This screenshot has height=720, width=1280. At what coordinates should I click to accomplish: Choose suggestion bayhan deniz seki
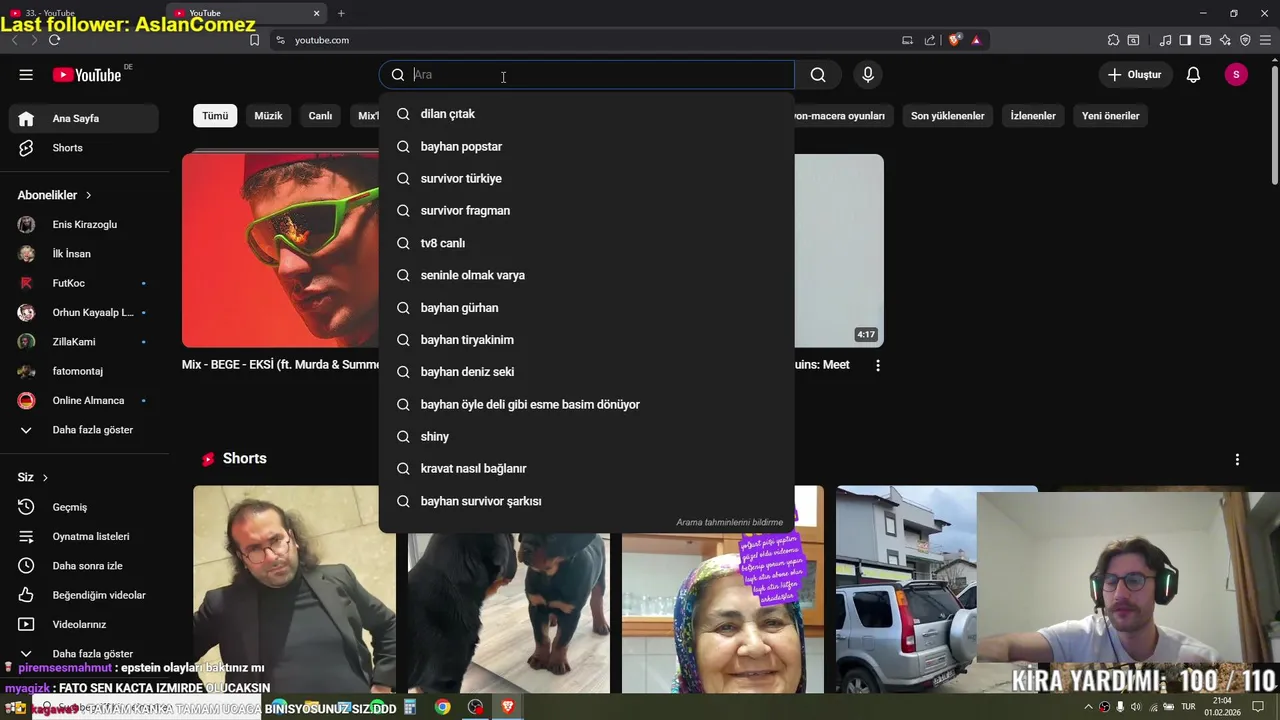click(586, 372)
